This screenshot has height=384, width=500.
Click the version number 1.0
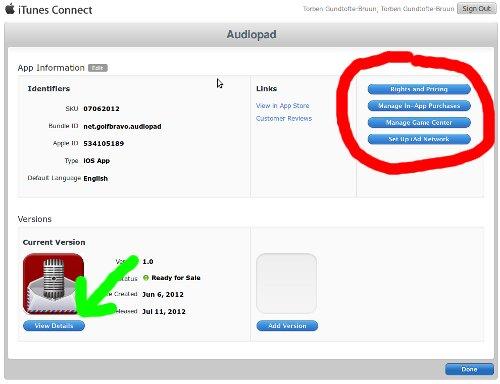point(148,262)
